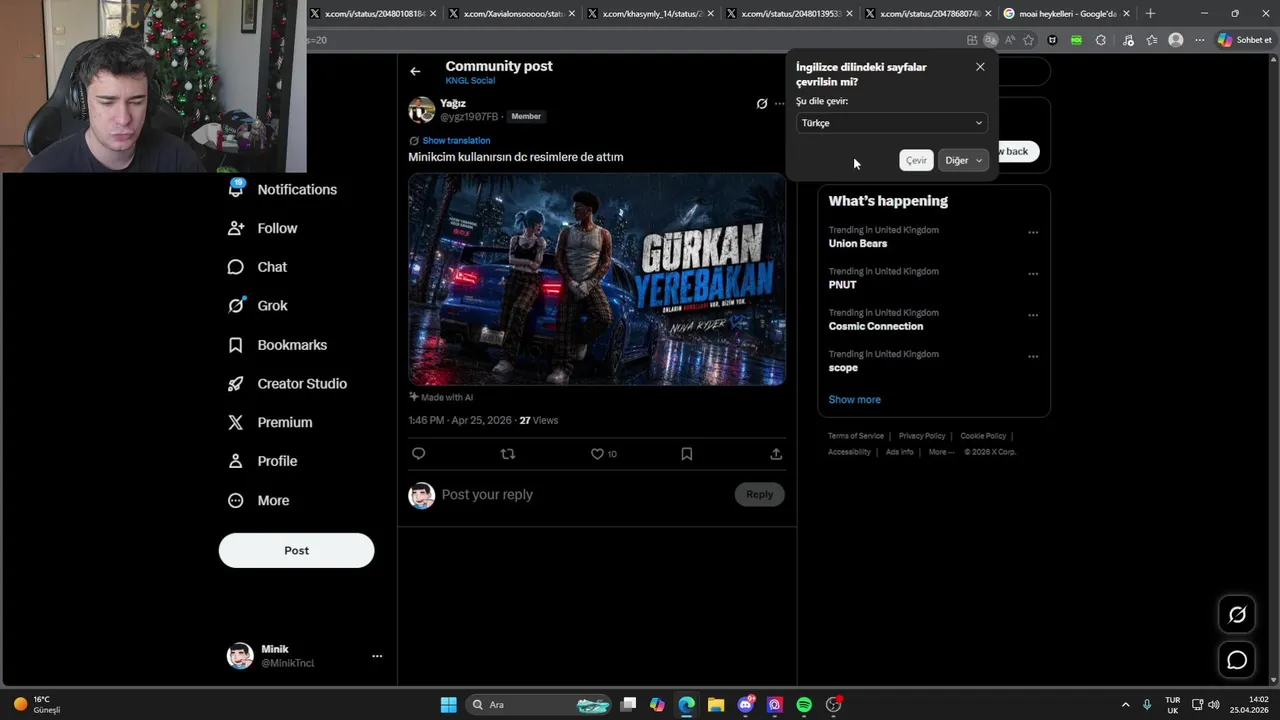Click the Show translation link

[x=456, y=141]
